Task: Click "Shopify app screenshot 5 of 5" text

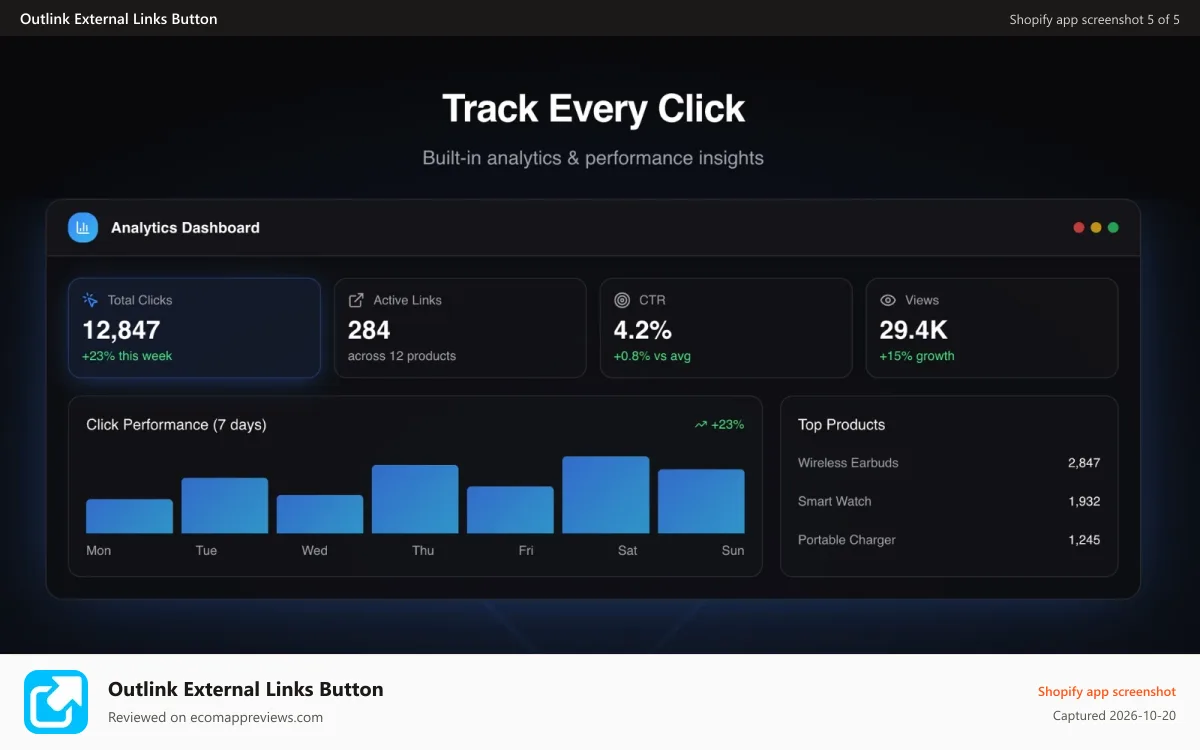Action: (x=1095, y=20)
